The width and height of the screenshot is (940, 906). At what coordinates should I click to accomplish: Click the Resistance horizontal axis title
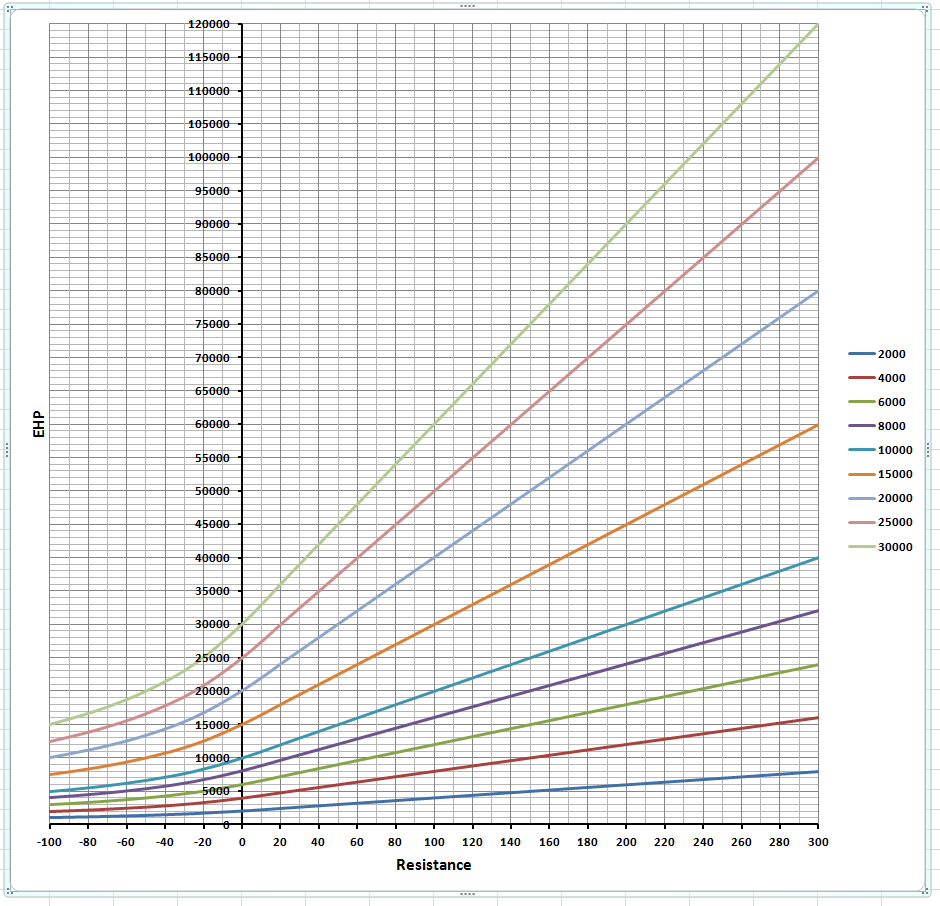(x=433, y=865)
